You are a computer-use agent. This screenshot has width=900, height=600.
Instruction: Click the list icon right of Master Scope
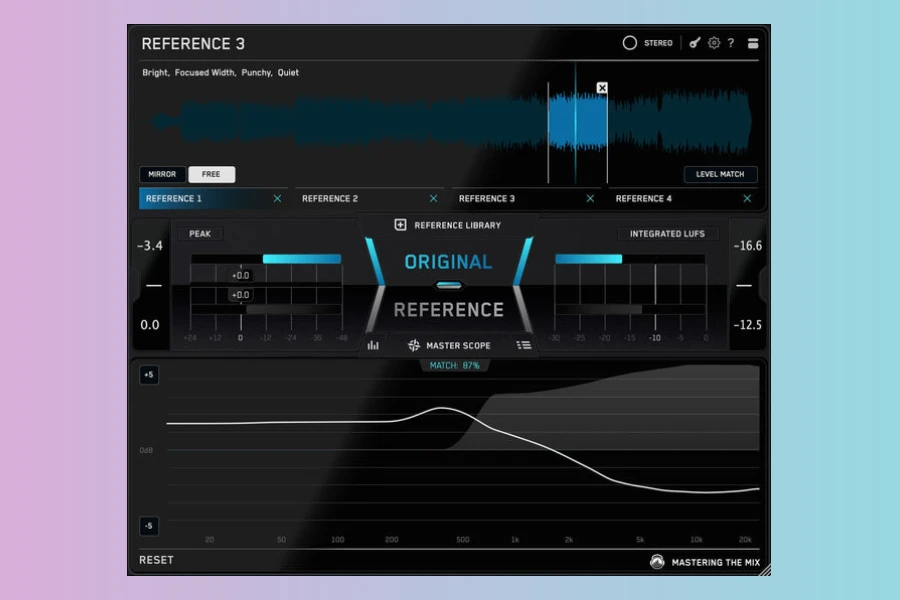click(x=523, y=345)
